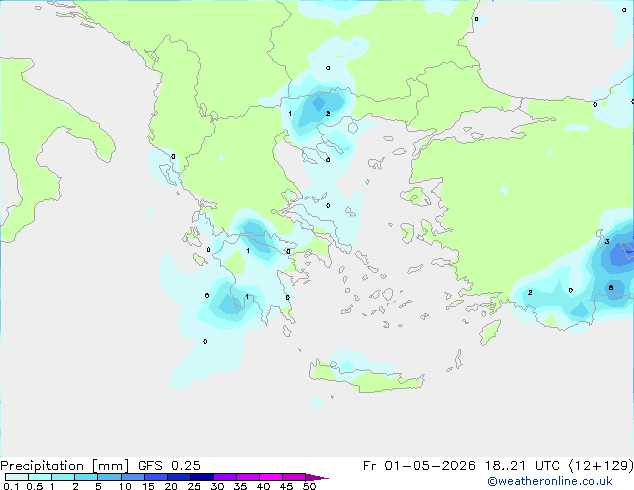The height and width of the screenshot is (490, 634).
Task: Click the 0.1–0.5 mm legend color swatch
Action: click(x=17, y=477)
